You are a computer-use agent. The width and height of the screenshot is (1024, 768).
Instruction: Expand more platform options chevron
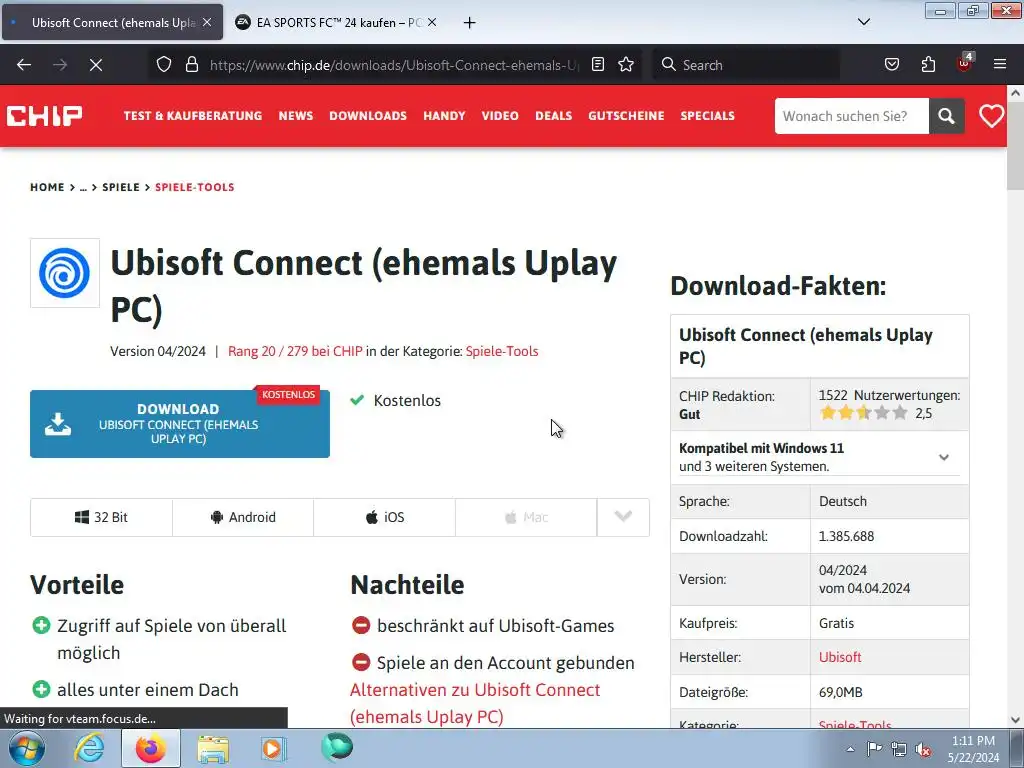623,517
